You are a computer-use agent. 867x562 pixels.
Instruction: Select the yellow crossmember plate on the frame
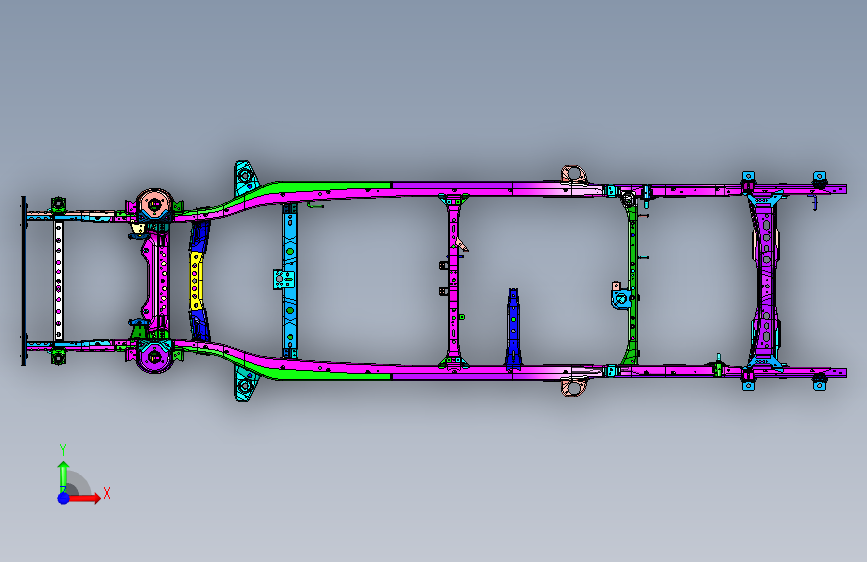click(196, 281)
